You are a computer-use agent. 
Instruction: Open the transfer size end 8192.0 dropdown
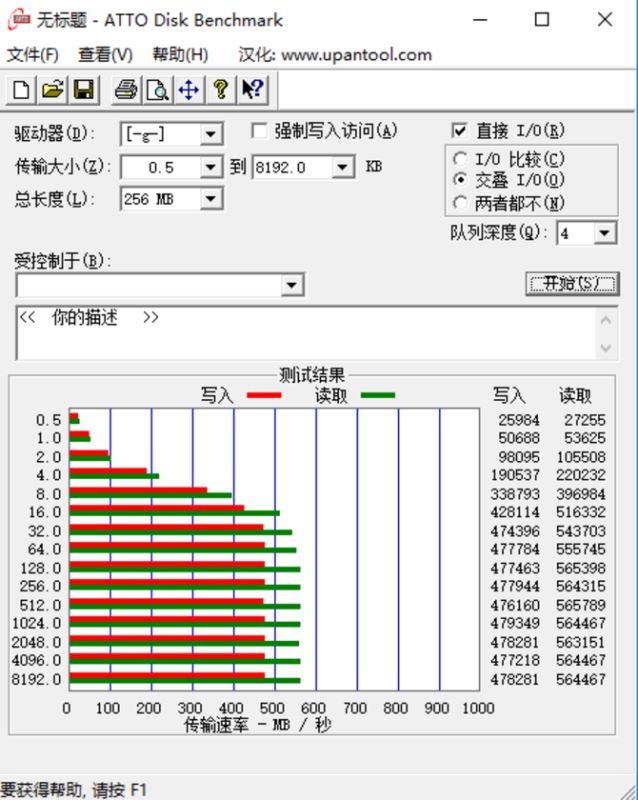pyautogui.click(x=343, y=167)
